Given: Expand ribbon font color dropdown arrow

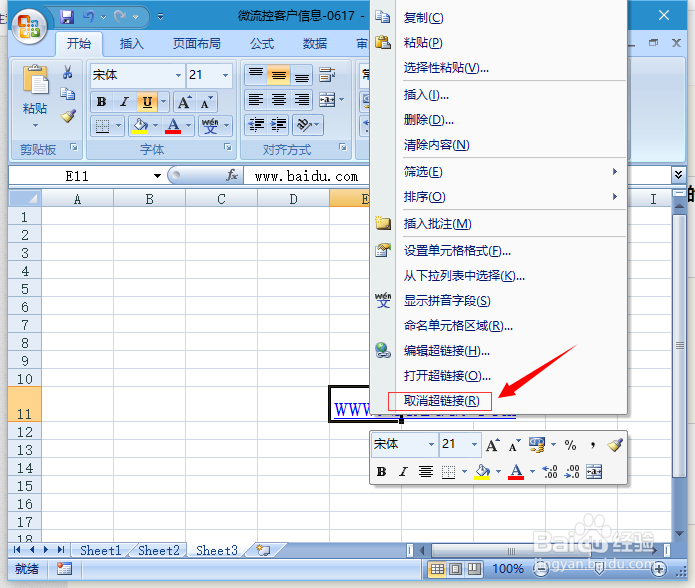Looking at the screenshot, I should coord(188,126).
